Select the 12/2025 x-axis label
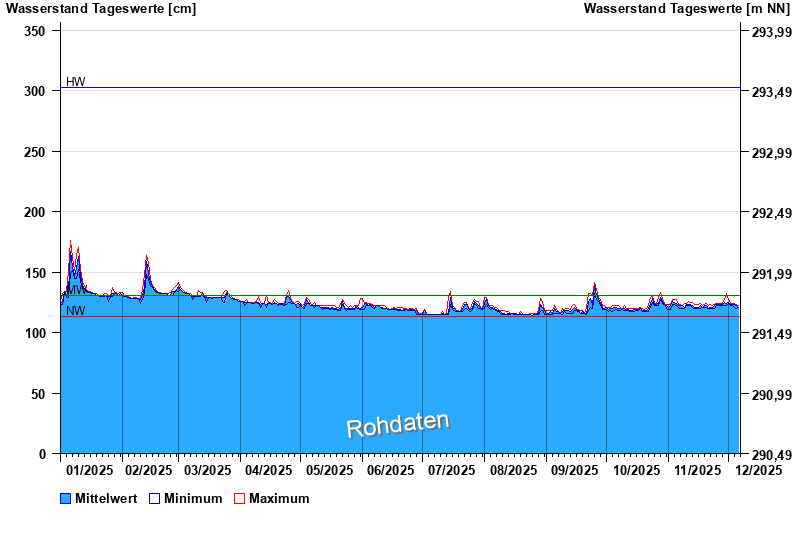Image resolution: width=800 pixels, height=550 pixels. (758, 470)
